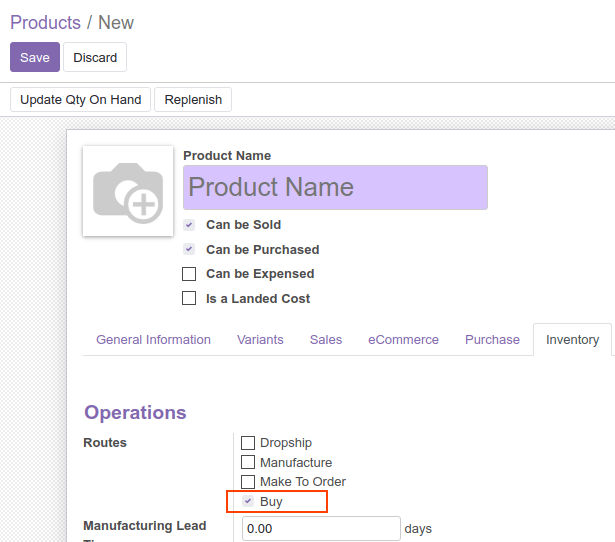Go back to Products breadcrumb
The image size is (615, 542).
[45, 22]
